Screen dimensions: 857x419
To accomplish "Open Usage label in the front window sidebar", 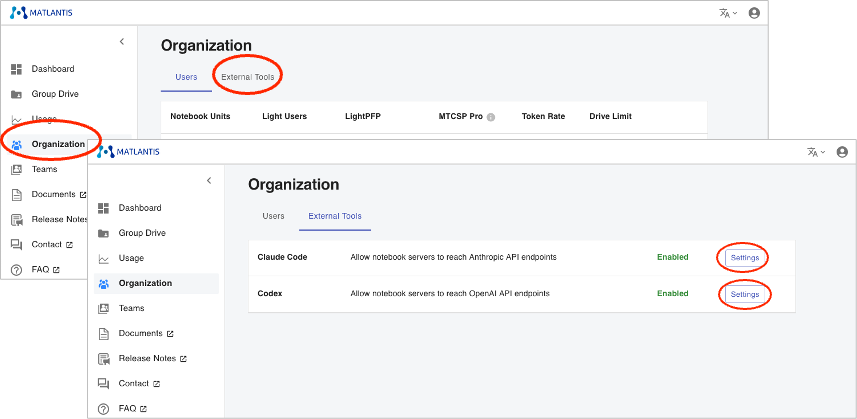I will (131, 258).
